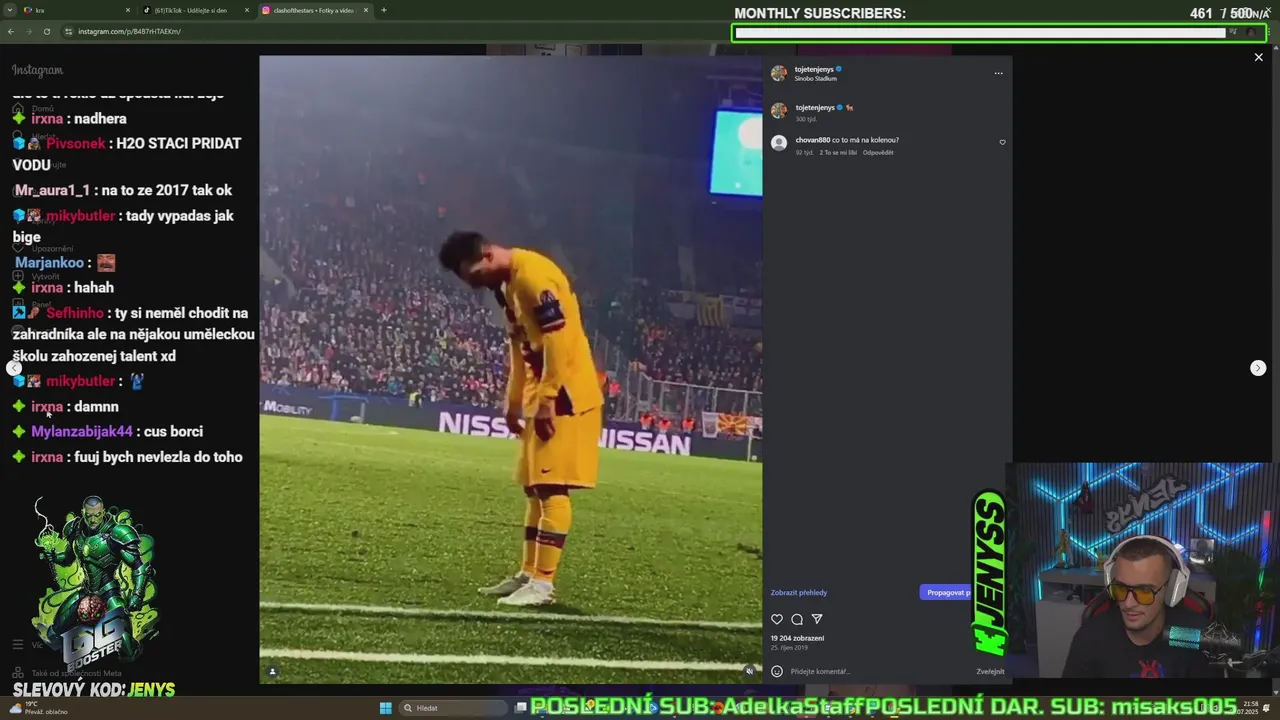Click the instagram.com address bar URL
Image resolution: width=1280 pixels, height=720 pixels.
(x=129, y=31)
